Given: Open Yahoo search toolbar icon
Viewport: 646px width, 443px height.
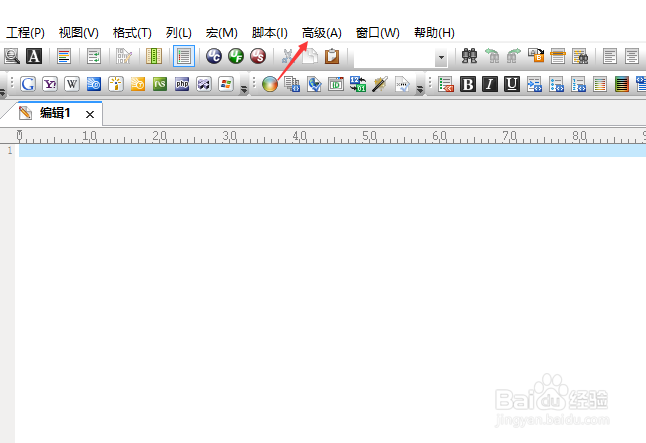Looking at the screenshot, I should (50, 84).
